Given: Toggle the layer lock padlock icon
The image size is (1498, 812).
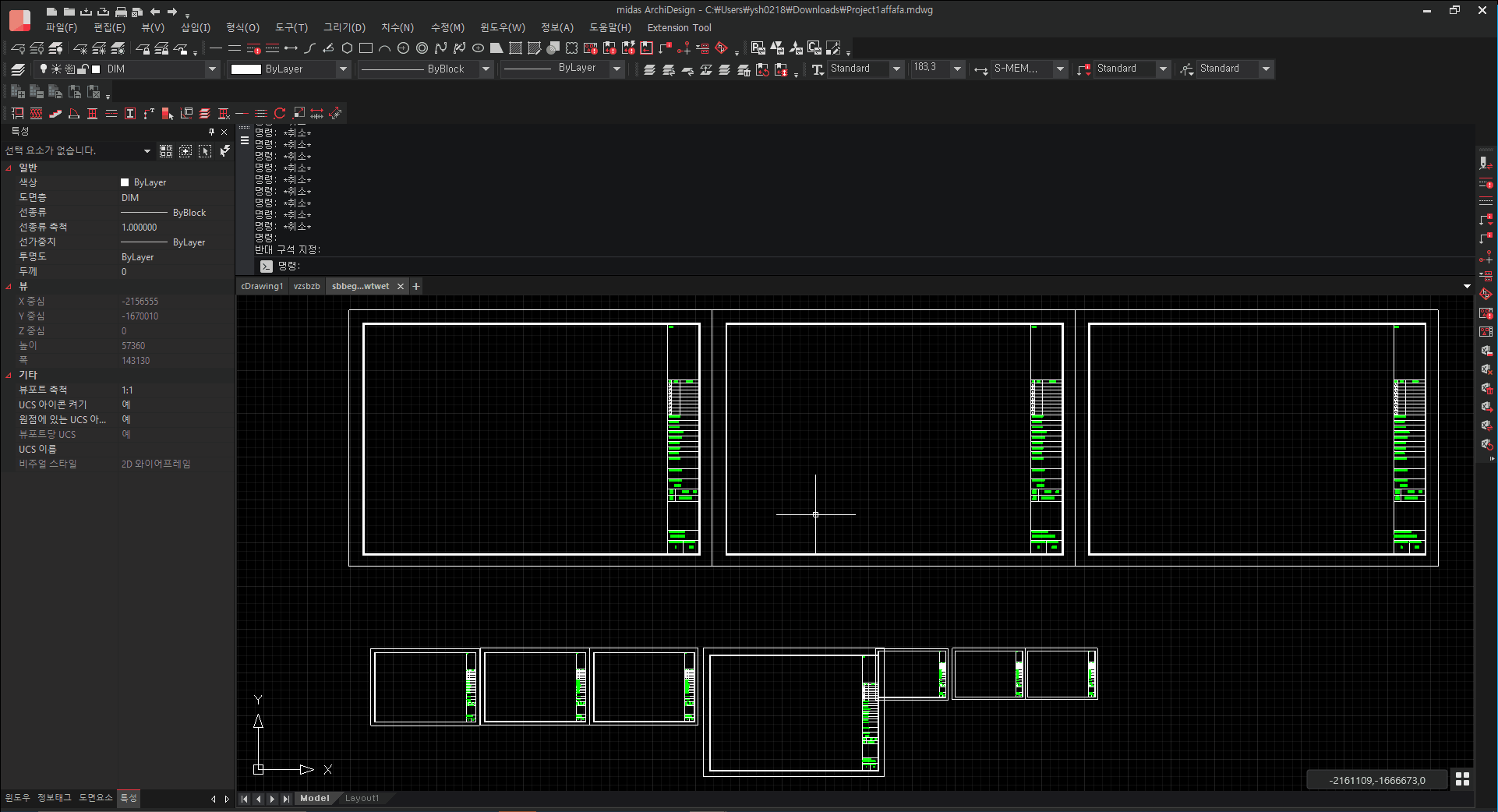Looking at the screenshot, I should [83, 69].
